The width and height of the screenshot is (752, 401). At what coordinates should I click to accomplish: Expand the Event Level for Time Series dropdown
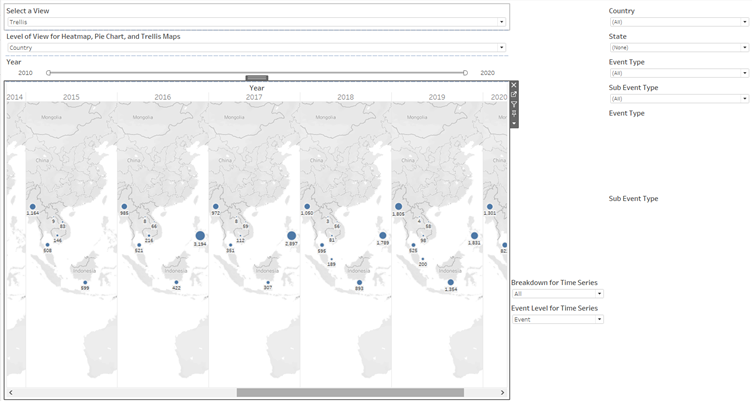point(557,320)
